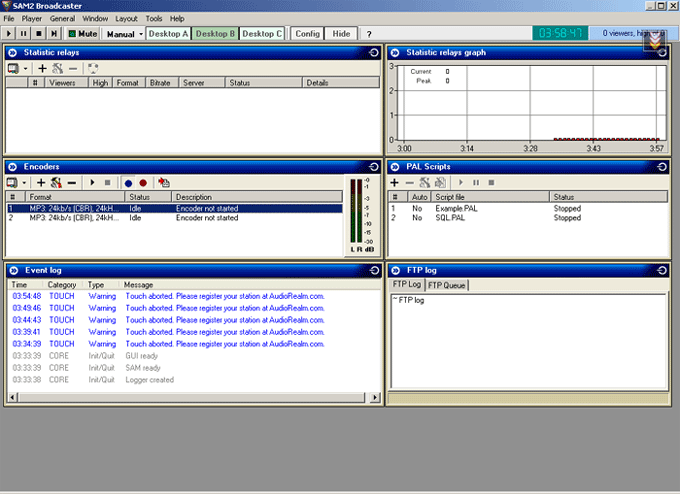Viewport: 680px width, 494px height.
Task: Switch to the Desktop C layout
Action: coord(262,33)
